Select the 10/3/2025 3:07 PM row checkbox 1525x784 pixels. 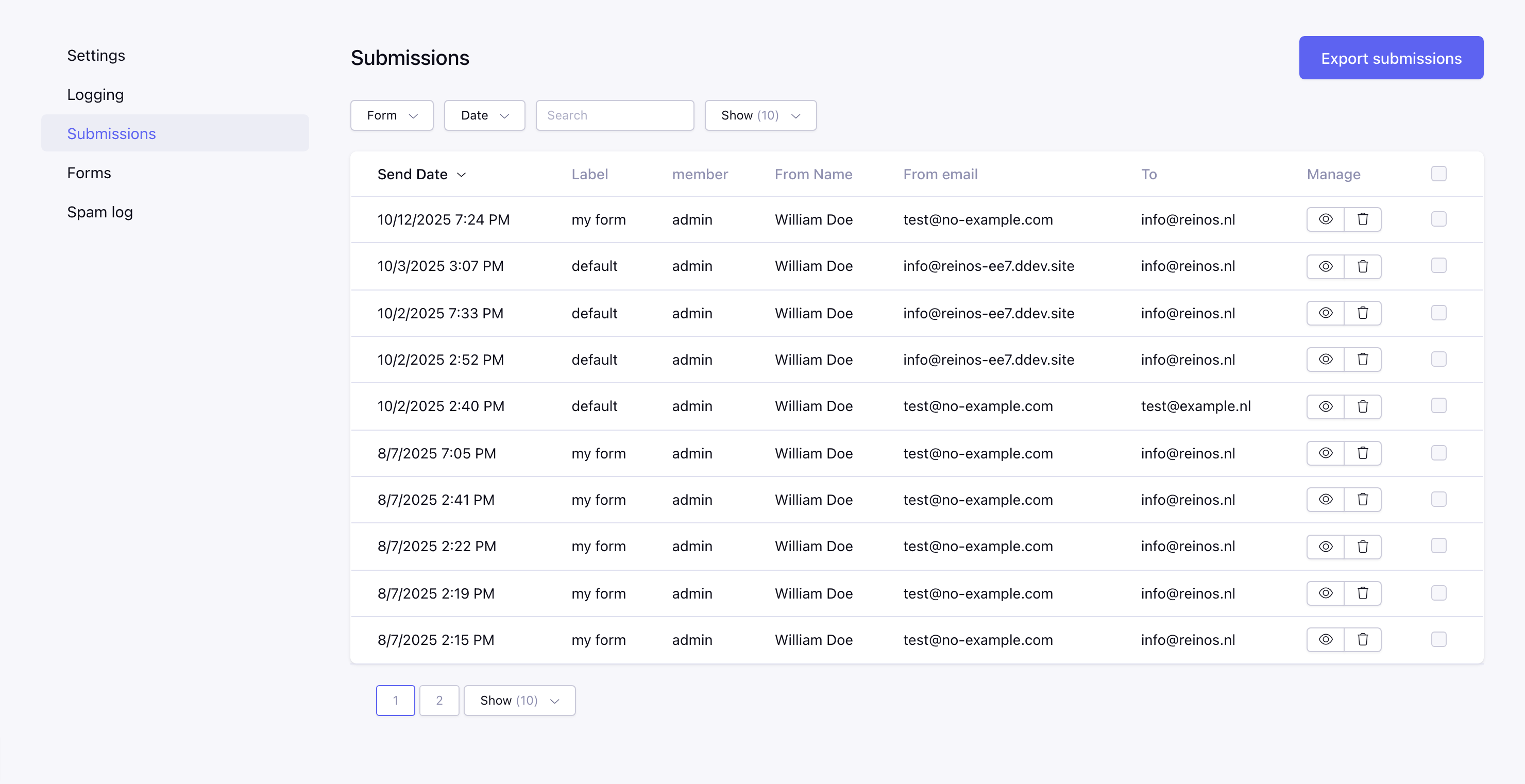click(x=1438, y=265)
